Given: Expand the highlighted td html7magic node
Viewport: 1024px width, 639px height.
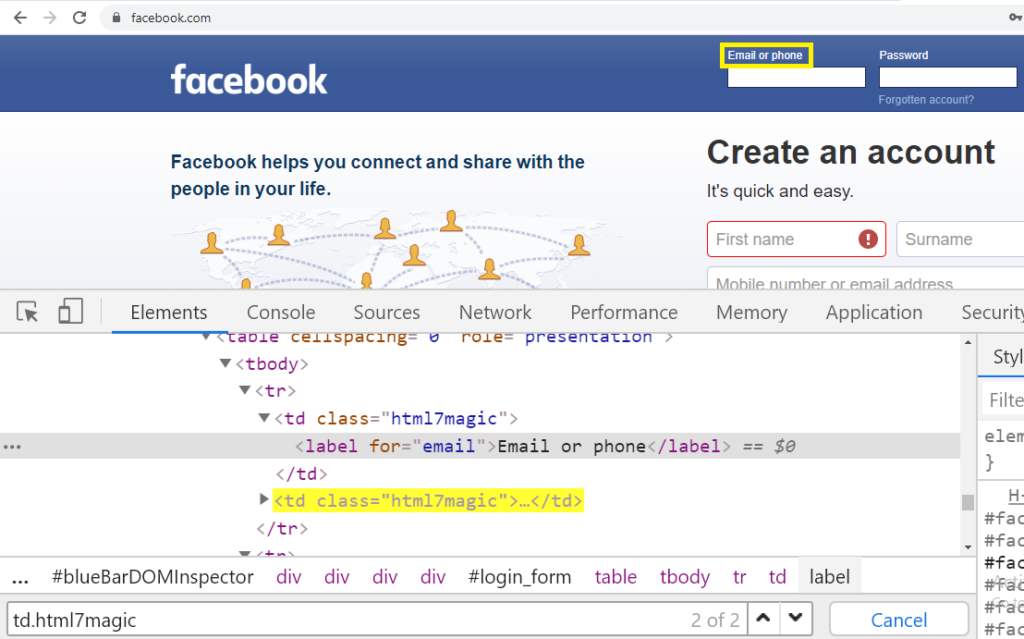Looking at the screenshot, I should point(264,500).
